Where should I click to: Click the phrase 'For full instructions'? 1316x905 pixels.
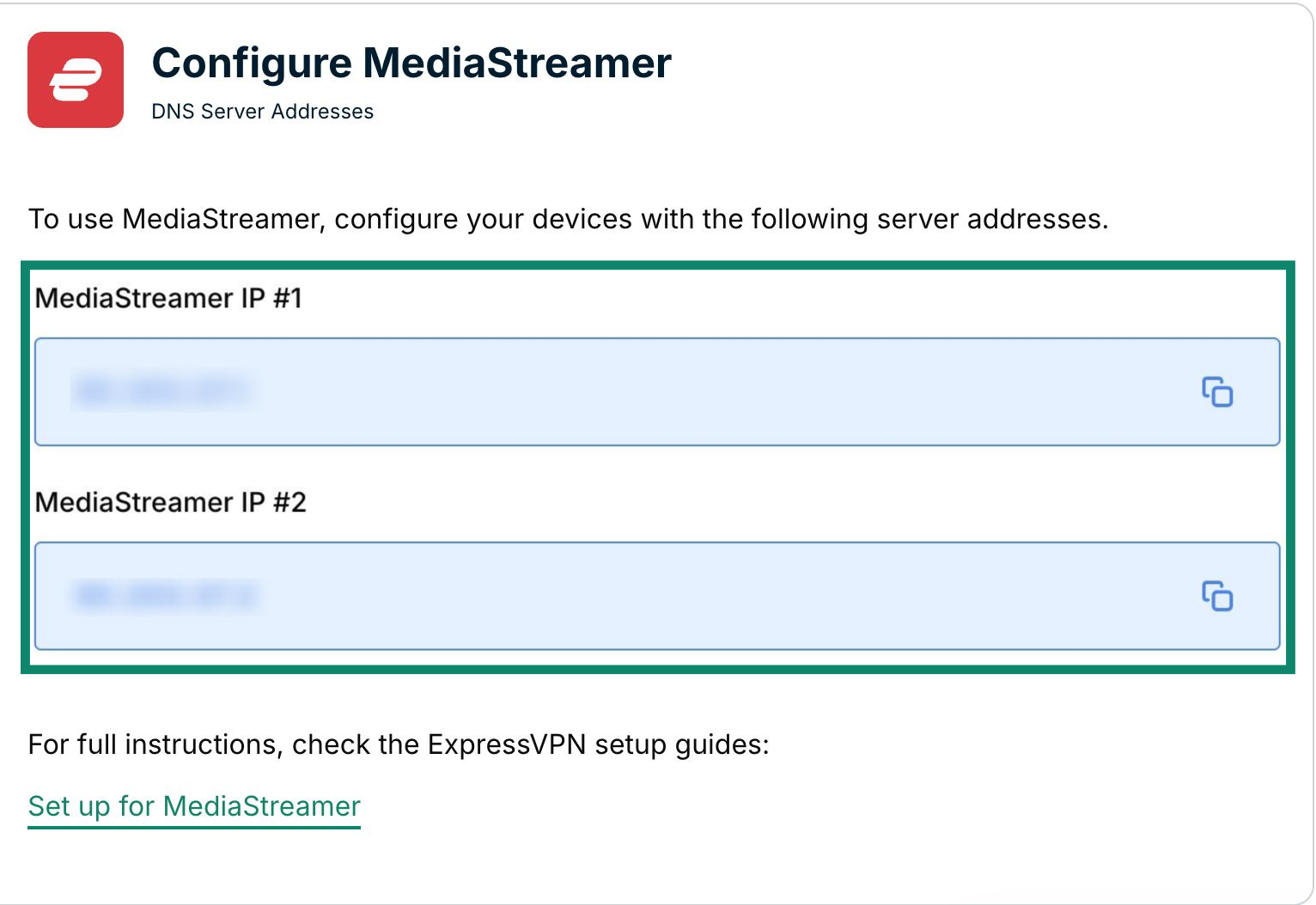click(155, 744)
